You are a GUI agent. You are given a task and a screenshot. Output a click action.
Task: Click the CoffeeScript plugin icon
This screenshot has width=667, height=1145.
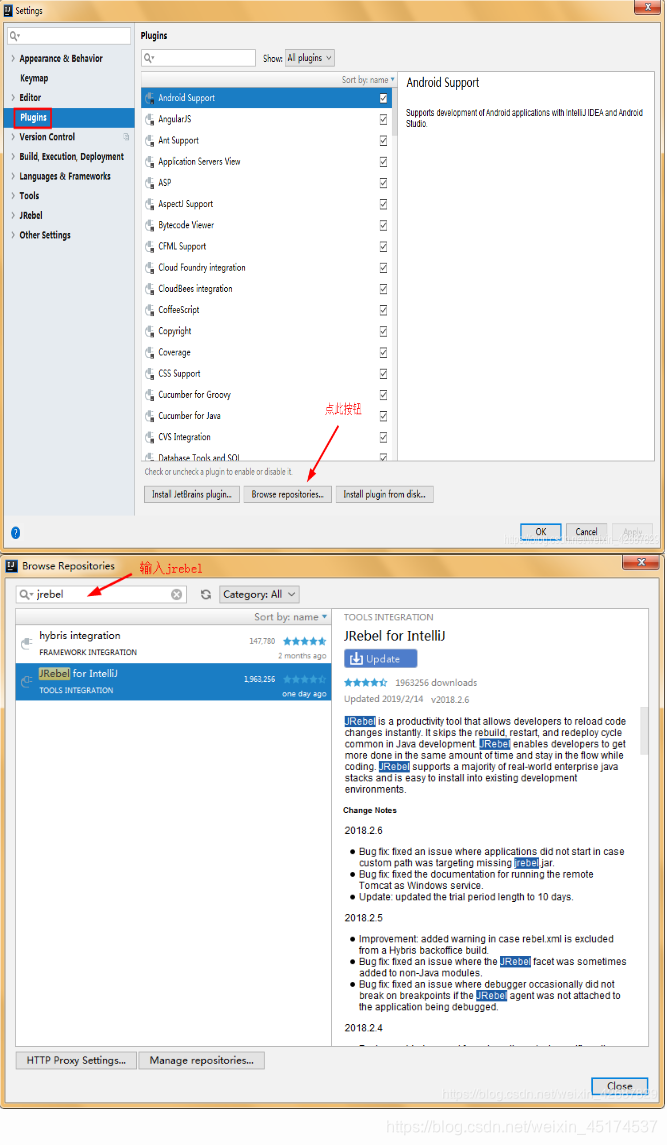coord(150,310)
